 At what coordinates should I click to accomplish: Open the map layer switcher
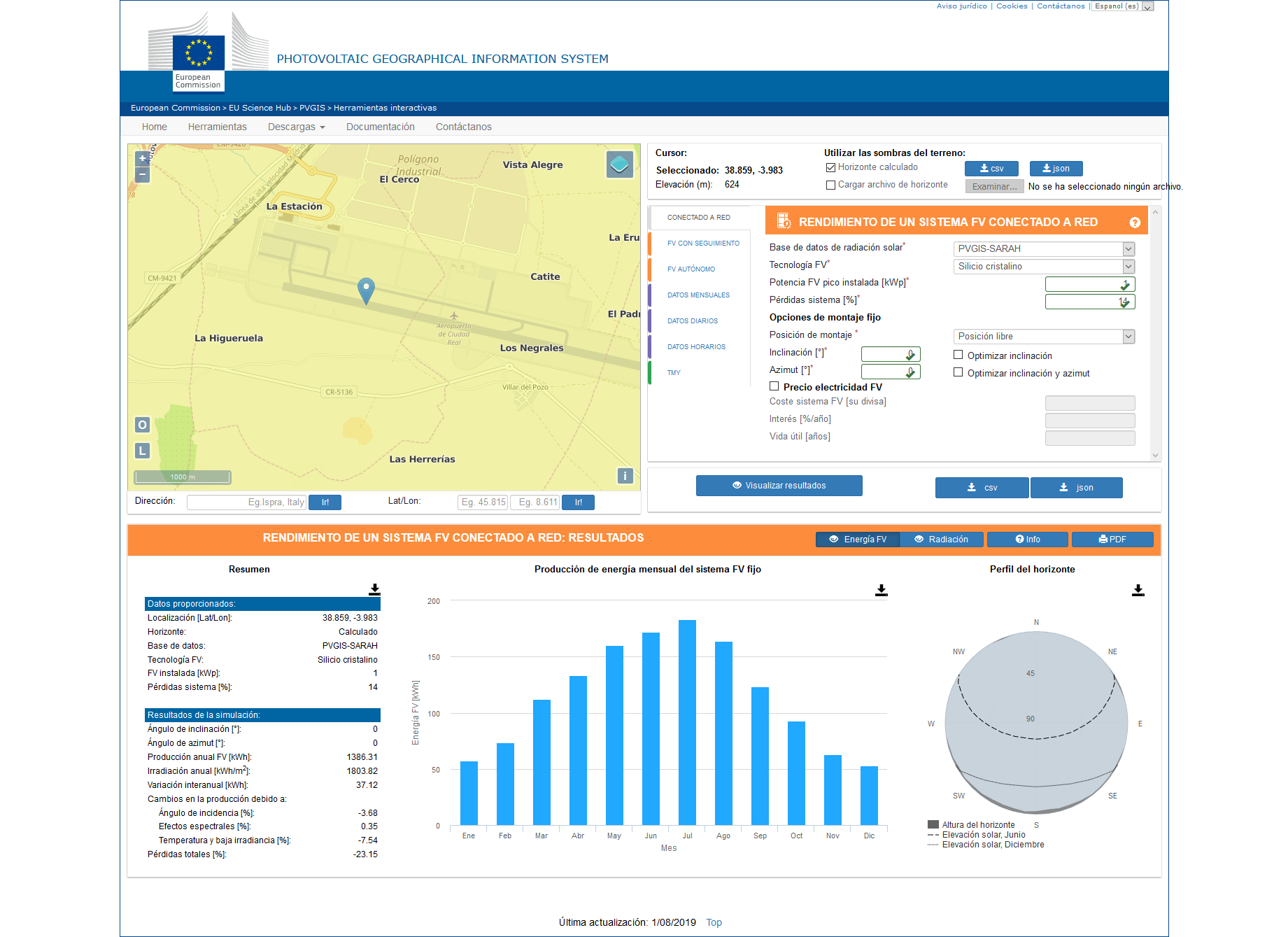point(618,164)
